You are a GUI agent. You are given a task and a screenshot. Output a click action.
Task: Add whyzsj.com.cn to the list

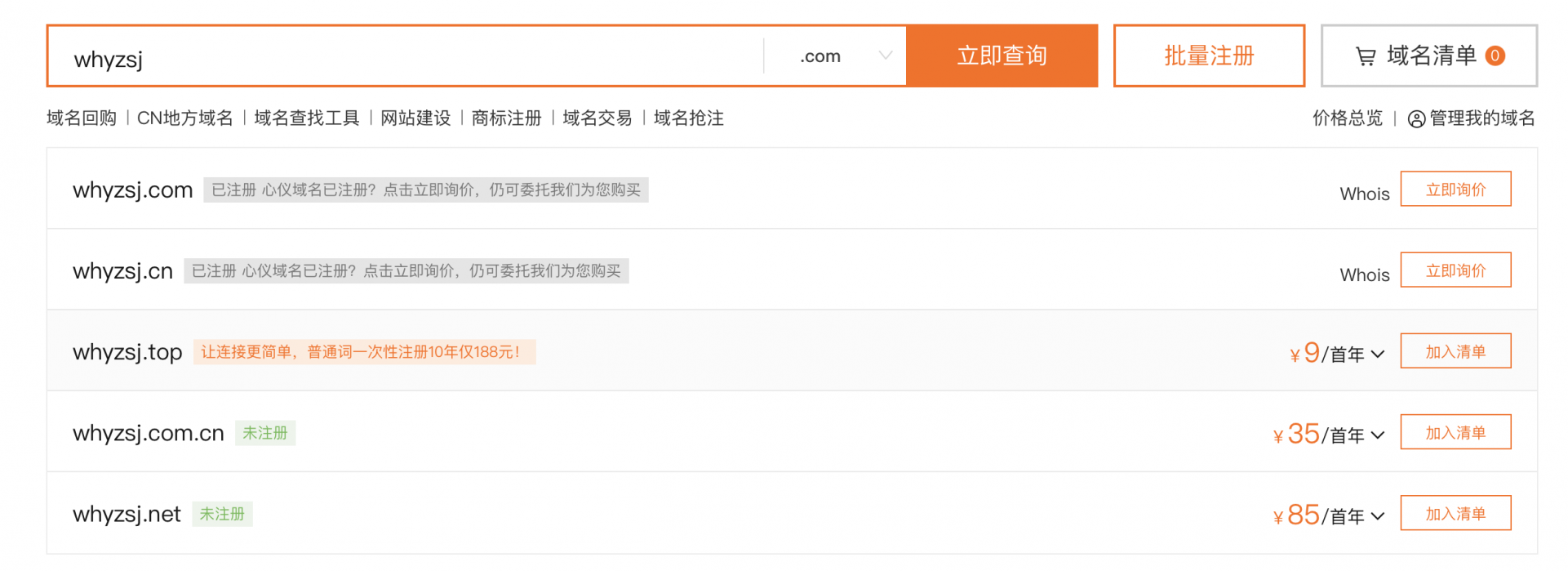click(1455, 431)
